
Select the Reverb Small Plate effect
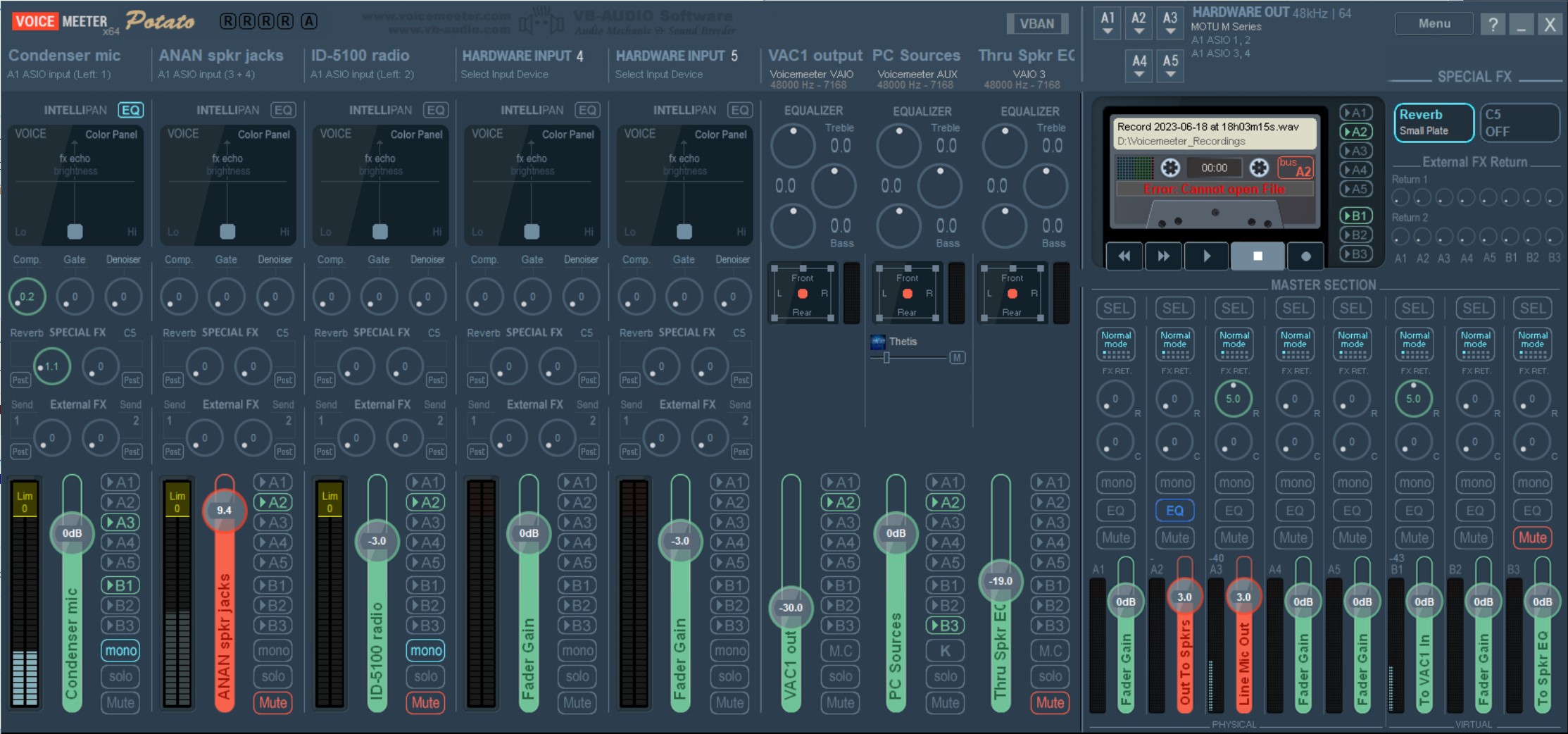[x=1433, y=122]
